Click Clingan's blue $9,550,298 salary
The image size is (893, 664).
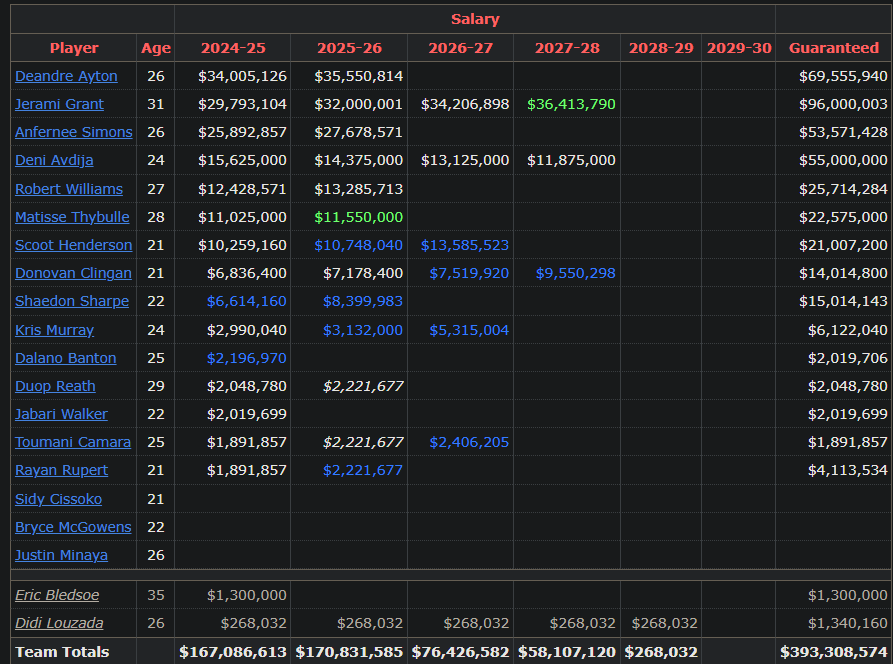click(x=575, y=273)
